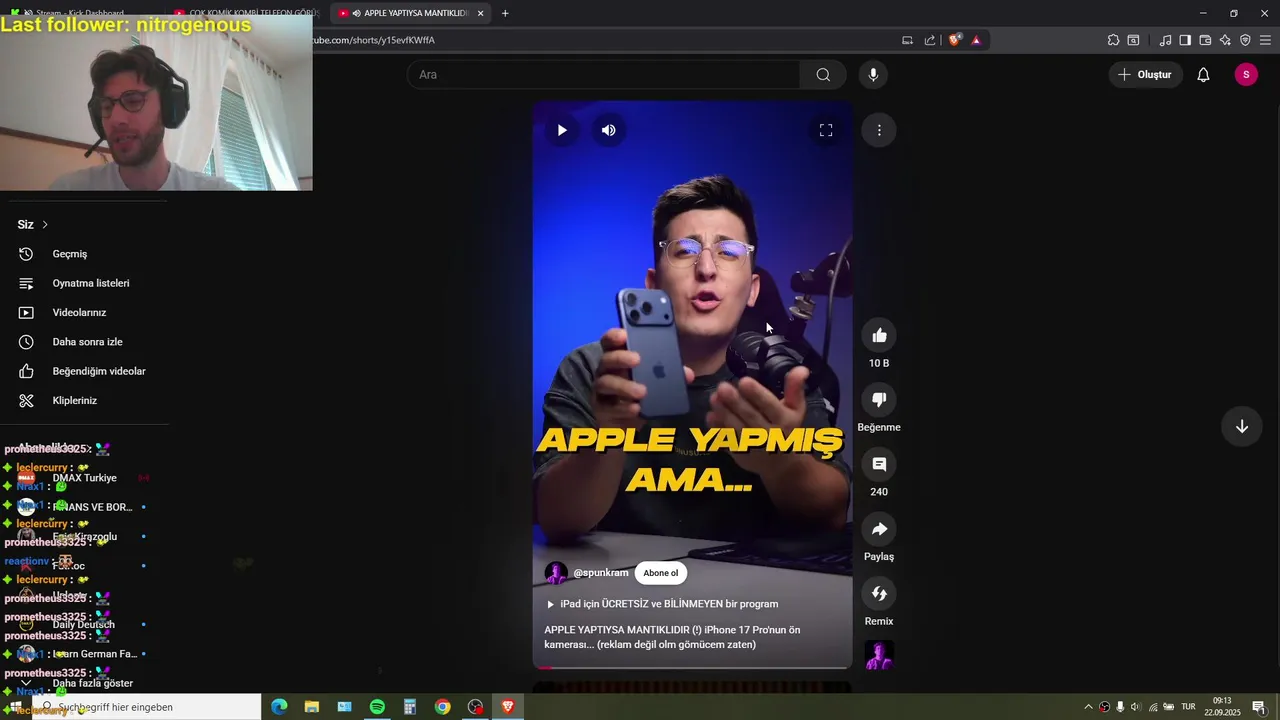Viewport: 1280px width, 720px height.
Task: Switch to the ÇOK KOMİK KOMBİ TELEFON tab
Action: tap(245, 13)
